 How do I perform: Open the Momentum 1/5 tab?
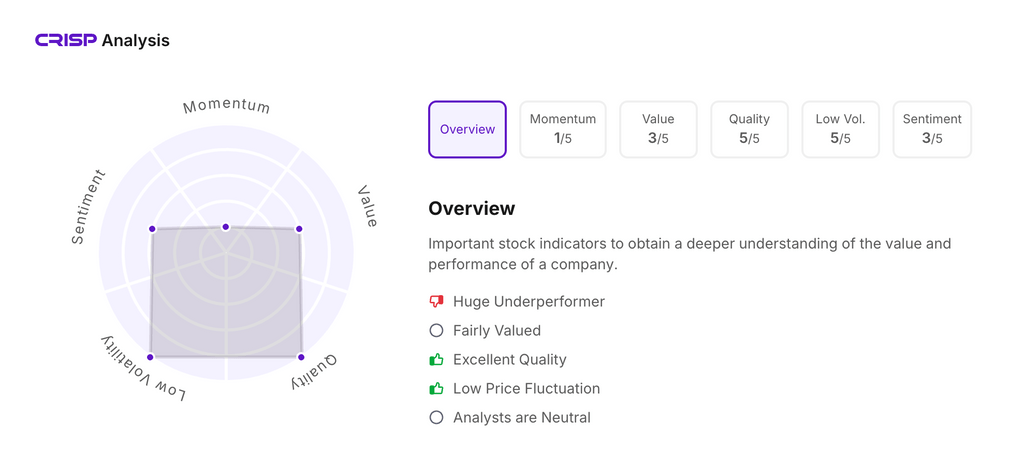tap(563, 129)
